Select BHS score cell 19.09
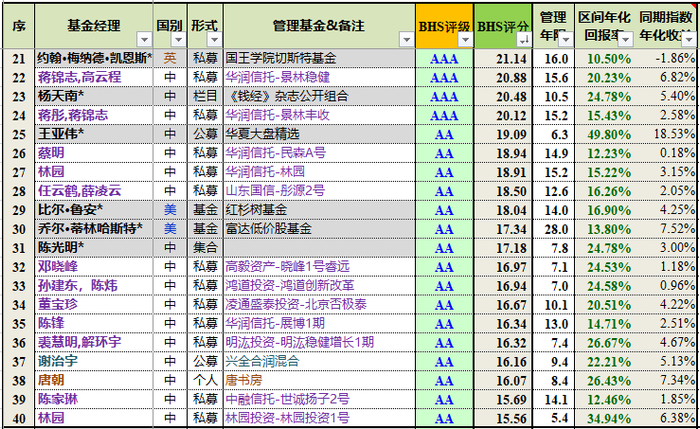The height and width of the screenshot is (429, 700). 503,134
